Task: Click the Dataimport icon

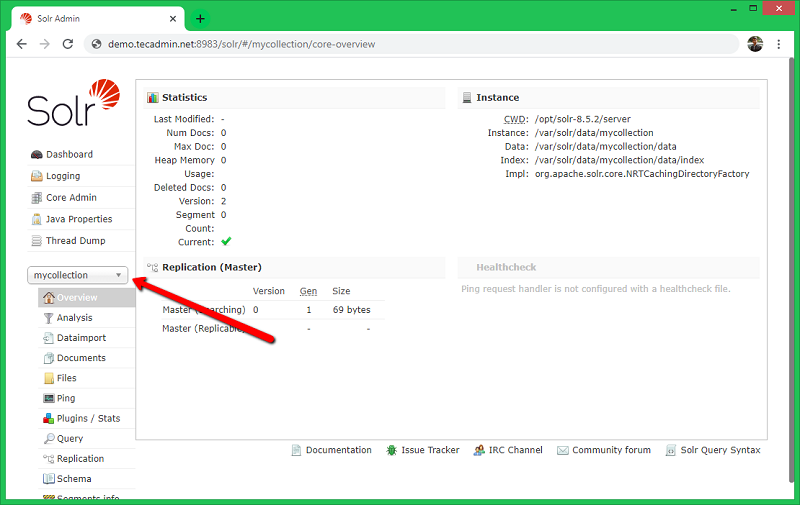Action: point(48,338)
